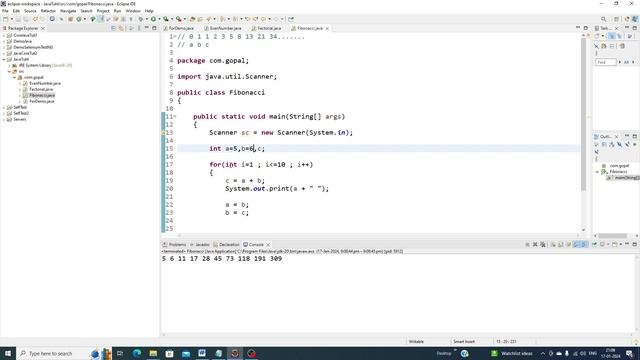Image resolution: width=640 pixels, height=360 pixels.
Task: Maximize the Console panel
Action: coord(635,244)
